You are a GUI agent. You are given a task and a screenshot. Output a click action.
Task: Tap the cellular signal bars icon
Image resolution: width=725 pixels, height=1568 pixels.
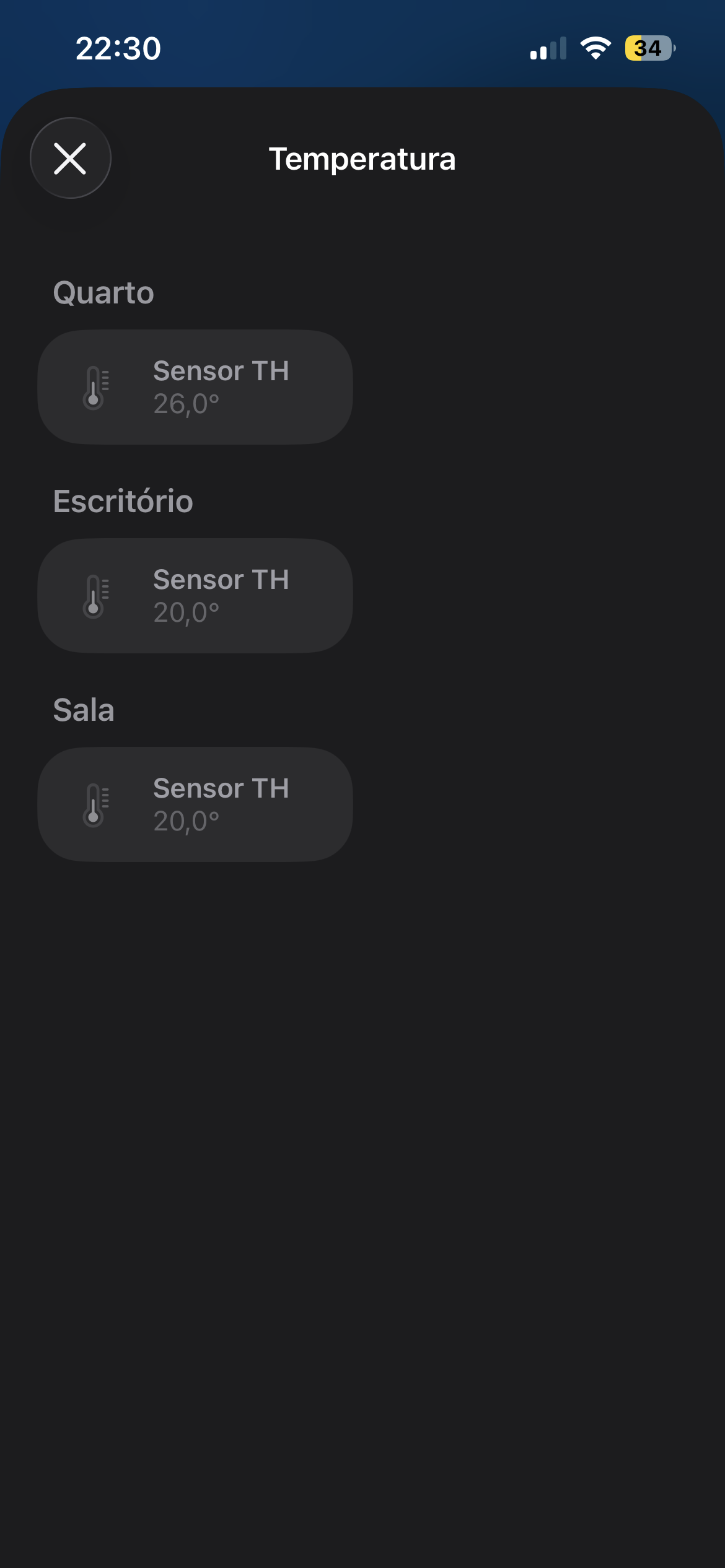click(548, 49)
